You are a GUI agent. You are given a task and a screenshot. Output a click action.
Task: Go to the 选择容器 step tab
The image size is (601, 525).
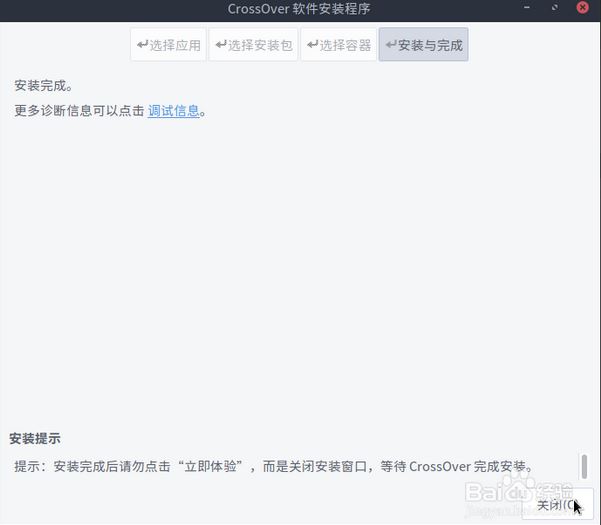(x=338, y=44)
